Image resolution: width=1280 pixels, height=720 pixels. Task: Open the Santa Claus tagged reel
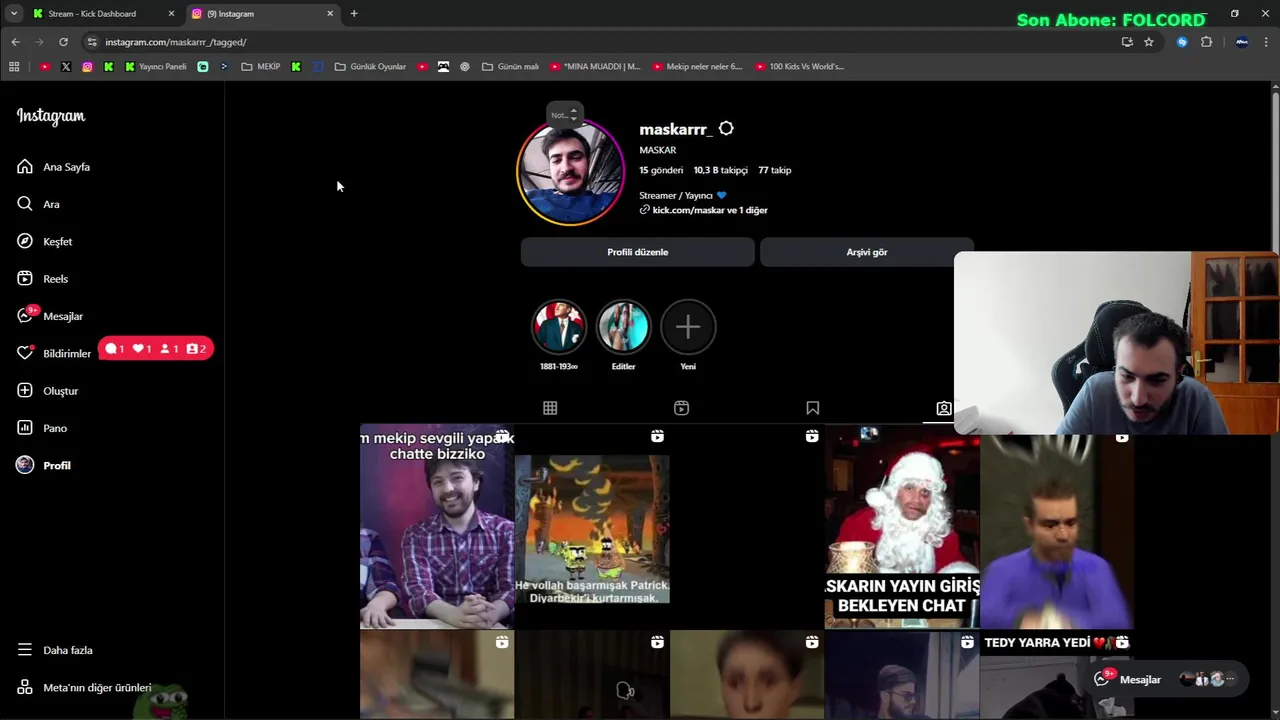point(901,527)
